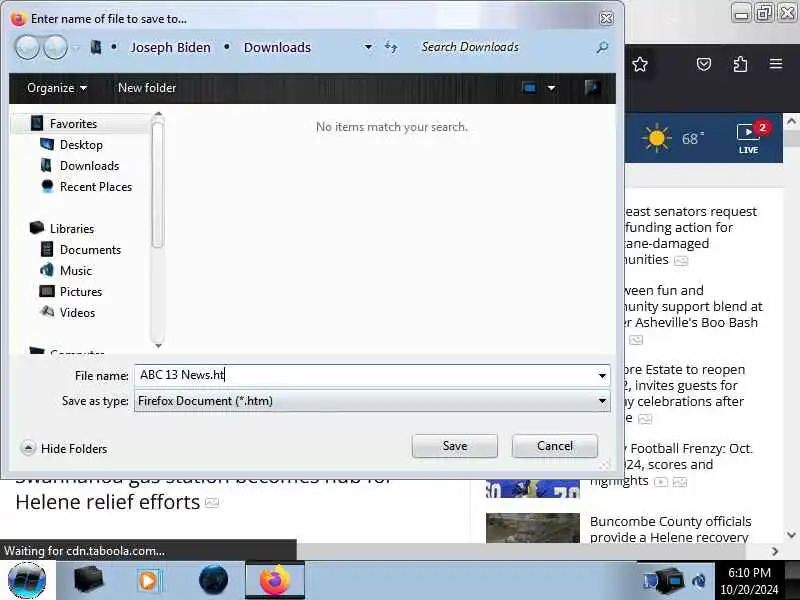Open the Organize menu
This screenshot has width=800, height=600.
click(57, 88)
